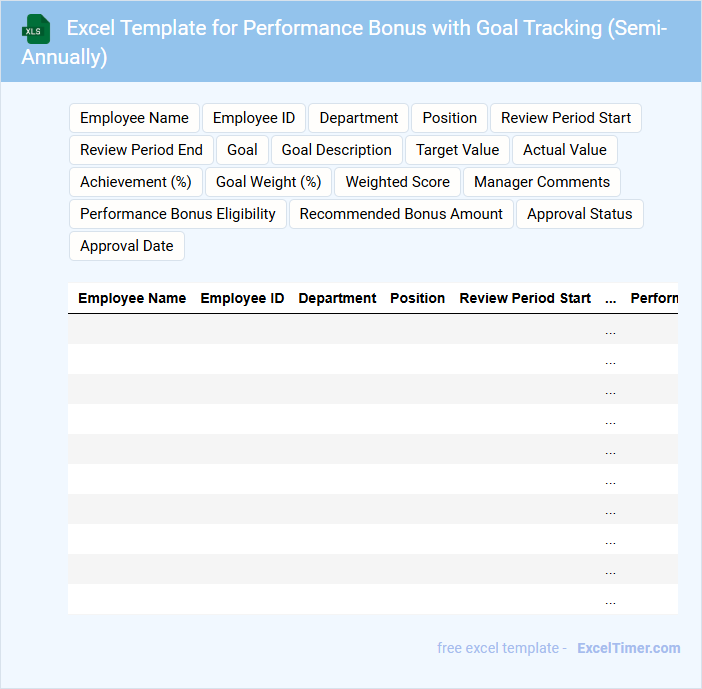Click the Review Period Start column header

(525, 298)
